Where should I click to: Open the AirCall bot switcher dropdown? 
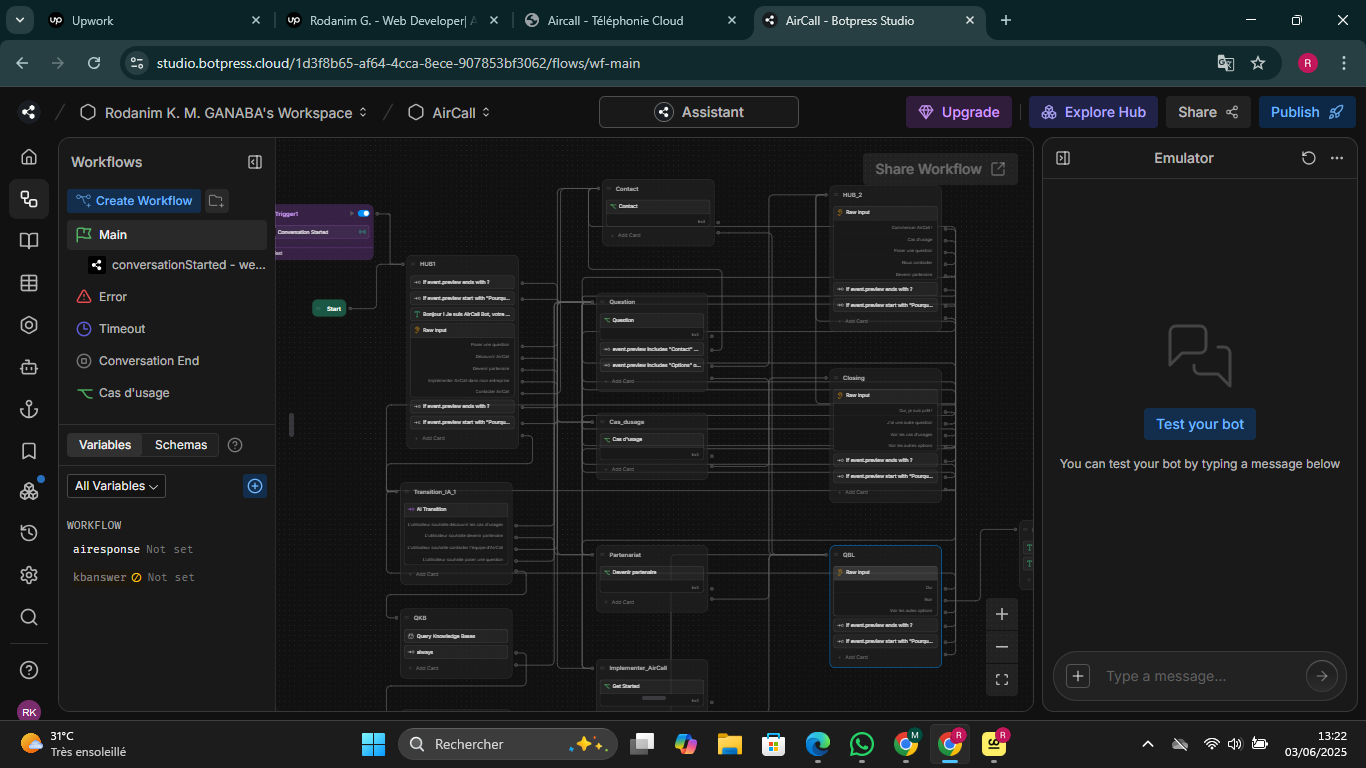point(486,113)
